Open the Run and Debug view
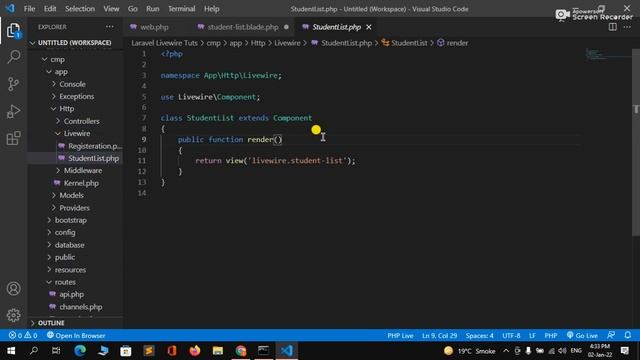 [13, 111]
